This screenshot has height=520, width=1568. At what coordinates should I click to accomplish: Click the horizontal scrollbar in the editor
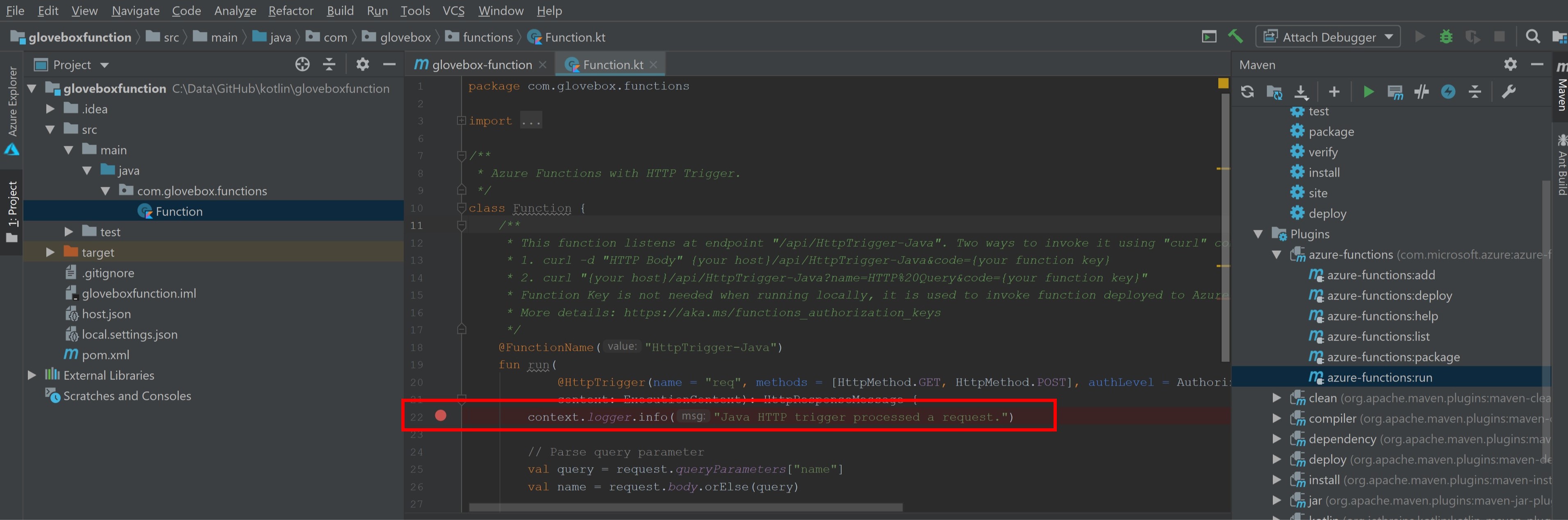pos(685,507)
